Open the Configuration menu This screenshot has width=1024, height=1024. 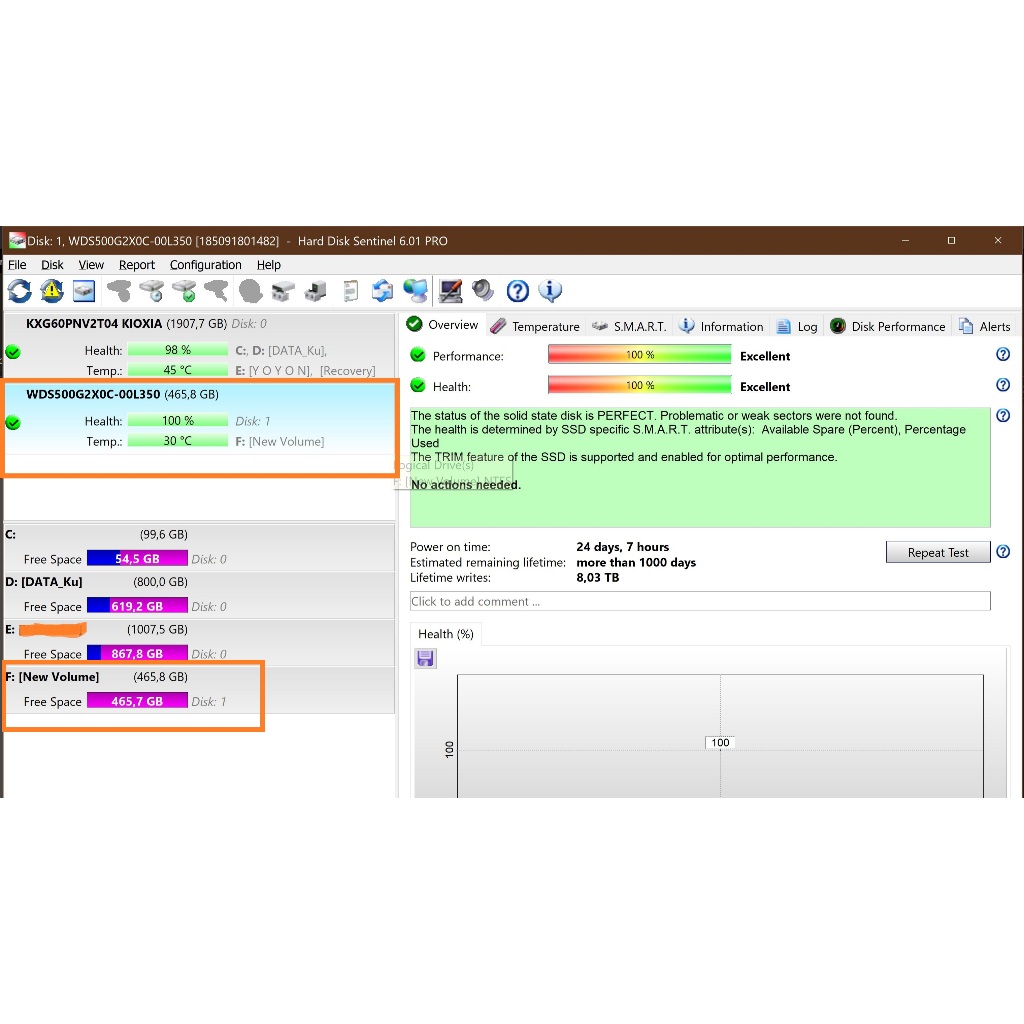[x=206, y=264]
